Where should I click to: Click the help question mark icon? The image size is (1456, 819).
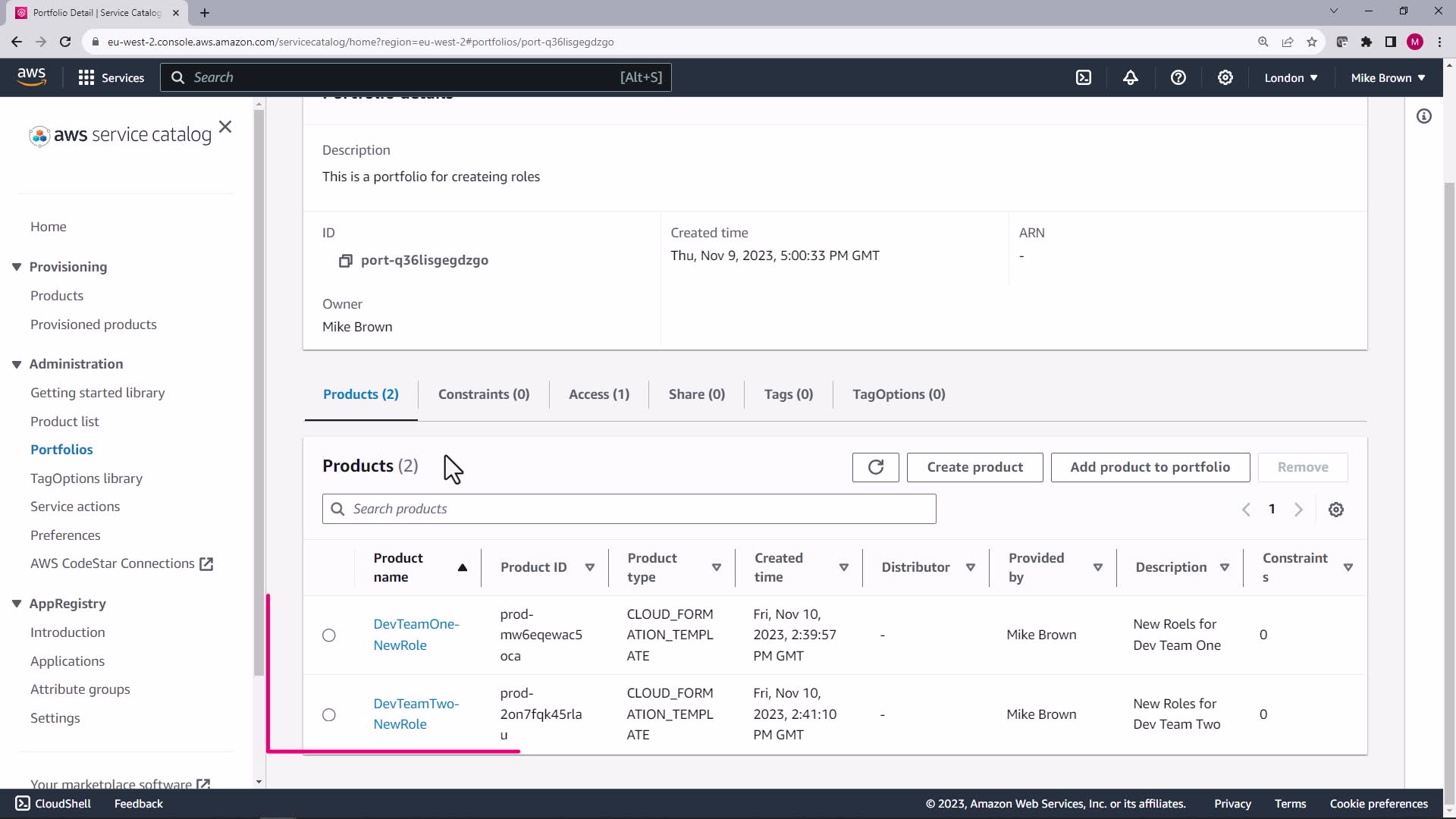[1178, 77]
